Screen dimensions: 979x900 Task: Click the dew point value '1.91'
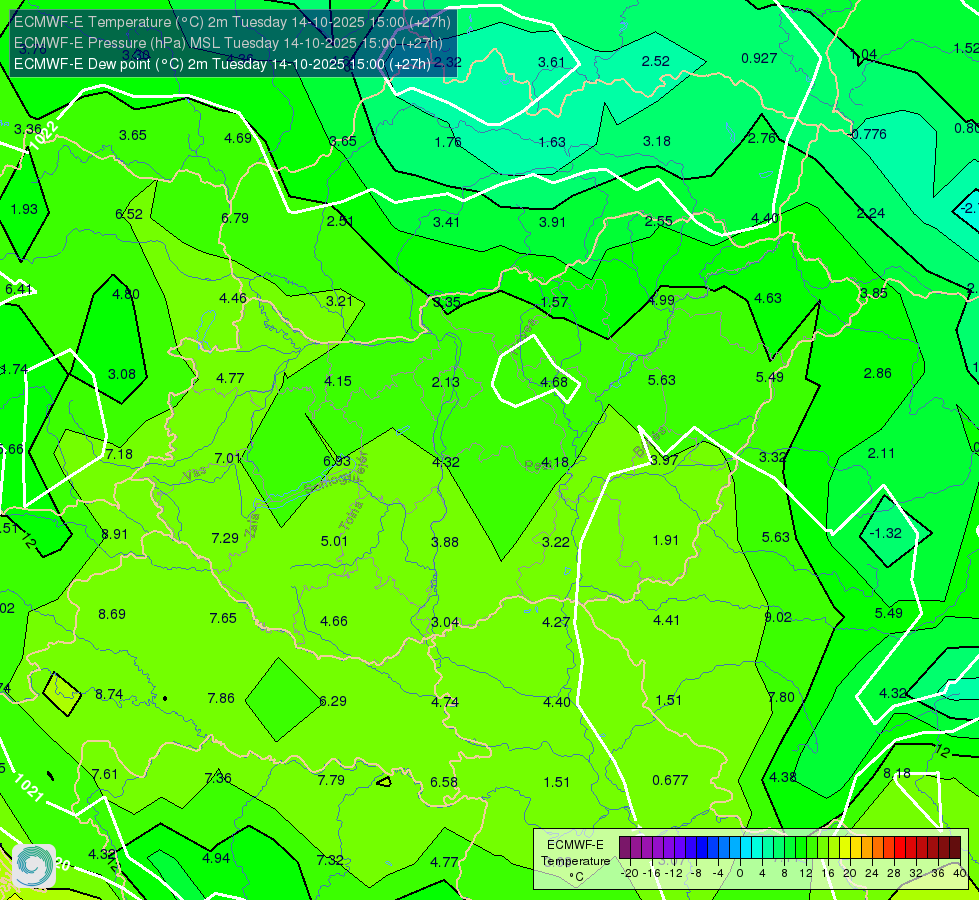(x=666, y=540)
